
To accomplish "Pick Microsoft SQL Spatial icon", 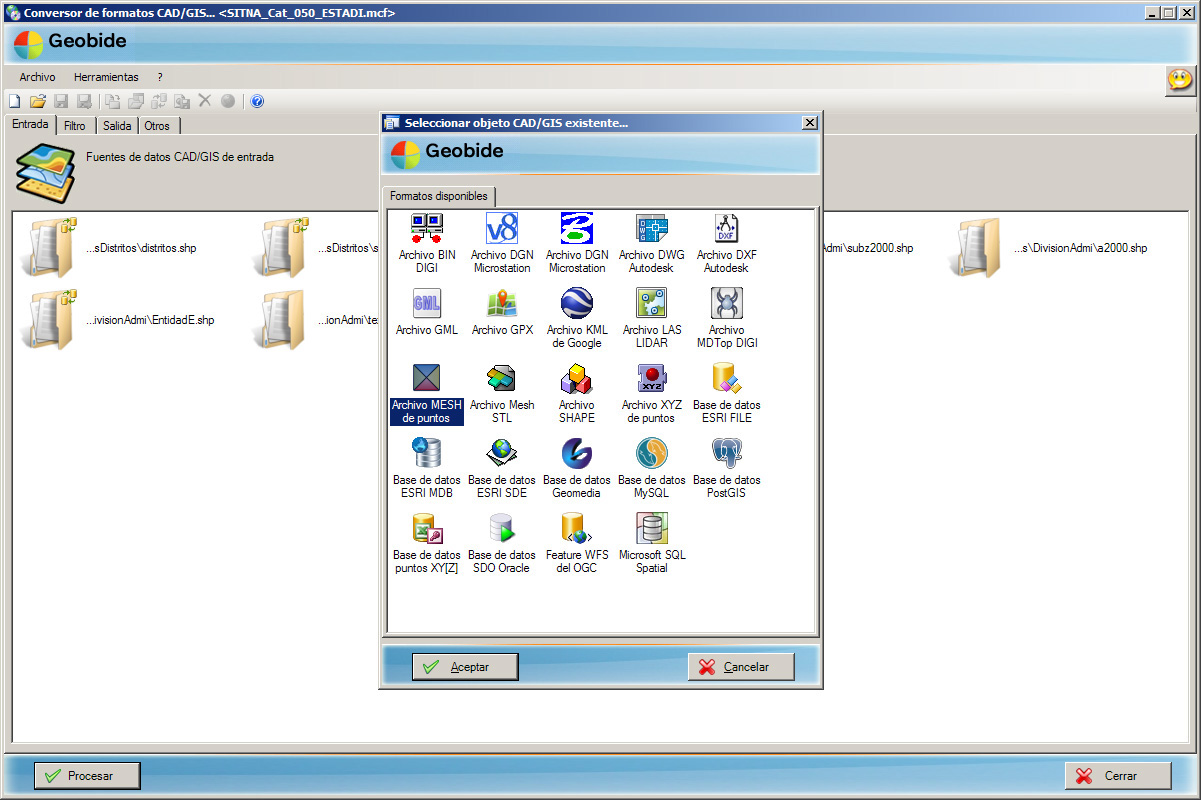I will pos(651,529).
